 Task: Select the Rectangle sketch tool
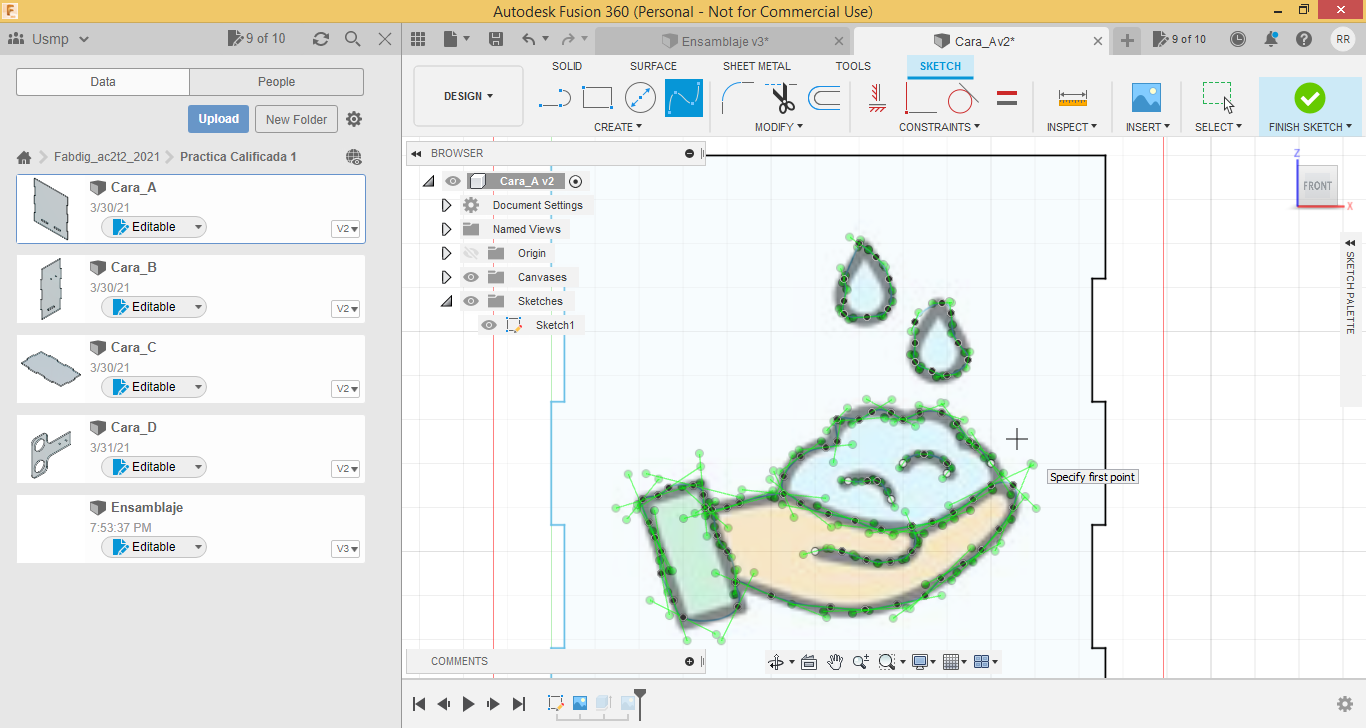pos(597,98)
